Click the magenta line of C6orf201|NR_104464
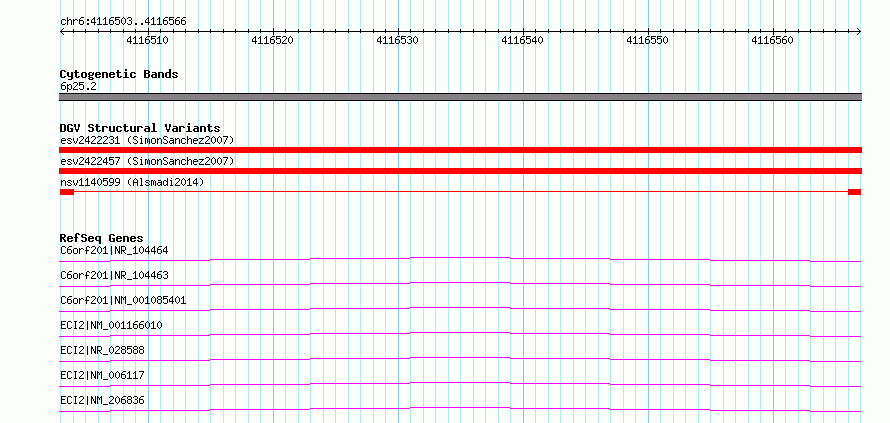Image resolution: width=890 pixels, height=423 pixels. coord(460,259)
